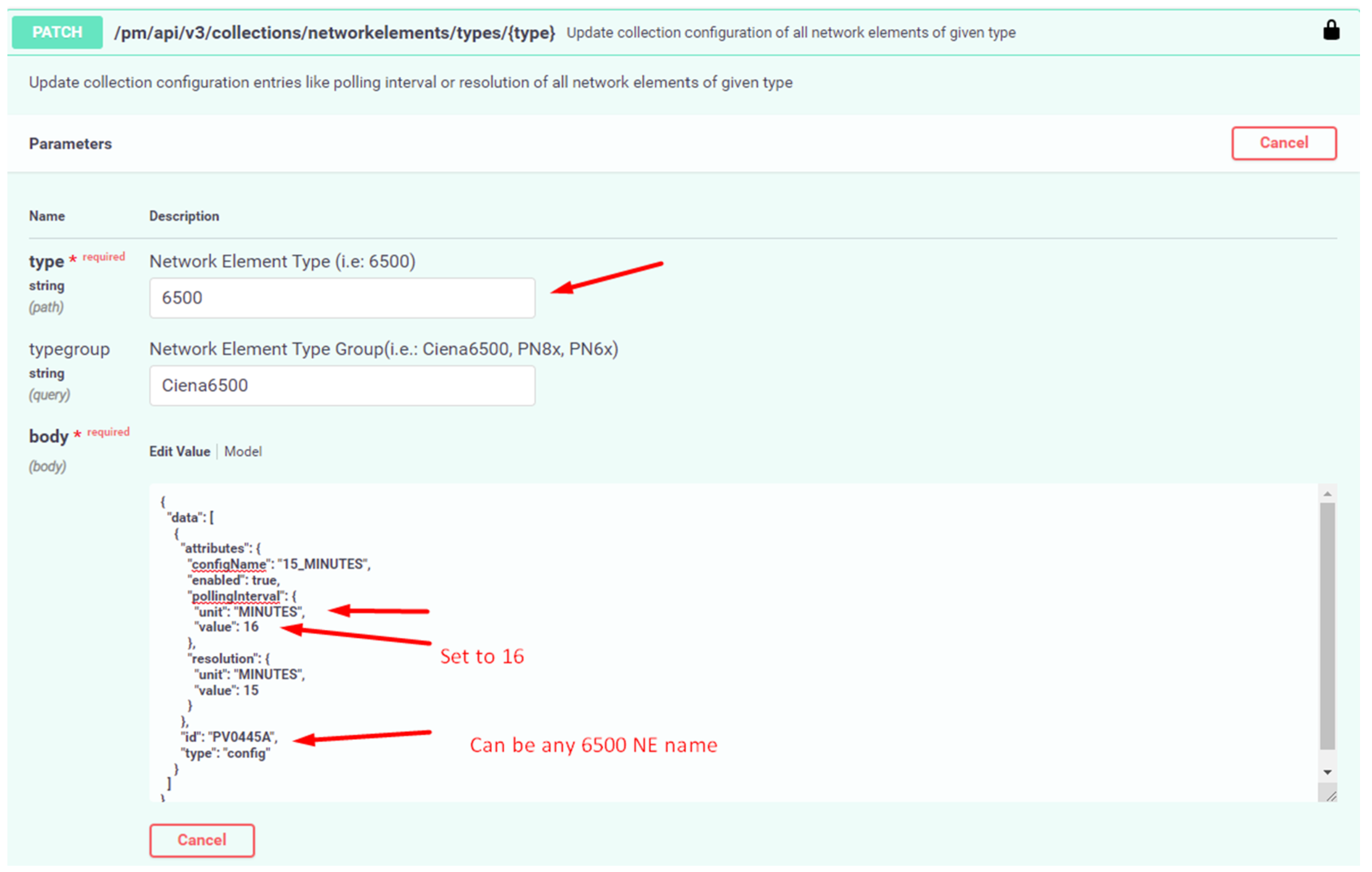Click the body textarea scrollbar thumb
The width and height of the screenshot is (1372, 872).
pyautogui.click(x=1327, y=626)
